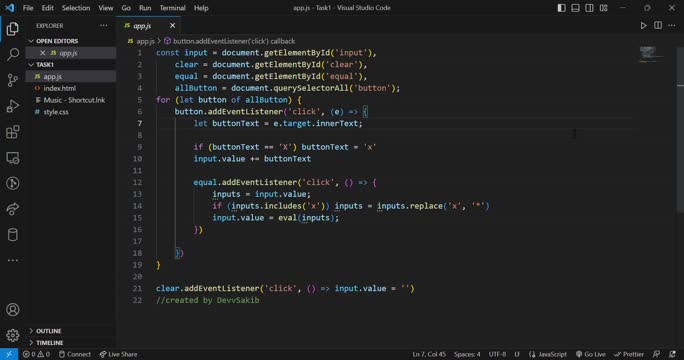Click Live Share in status bar

pos(118,354)
